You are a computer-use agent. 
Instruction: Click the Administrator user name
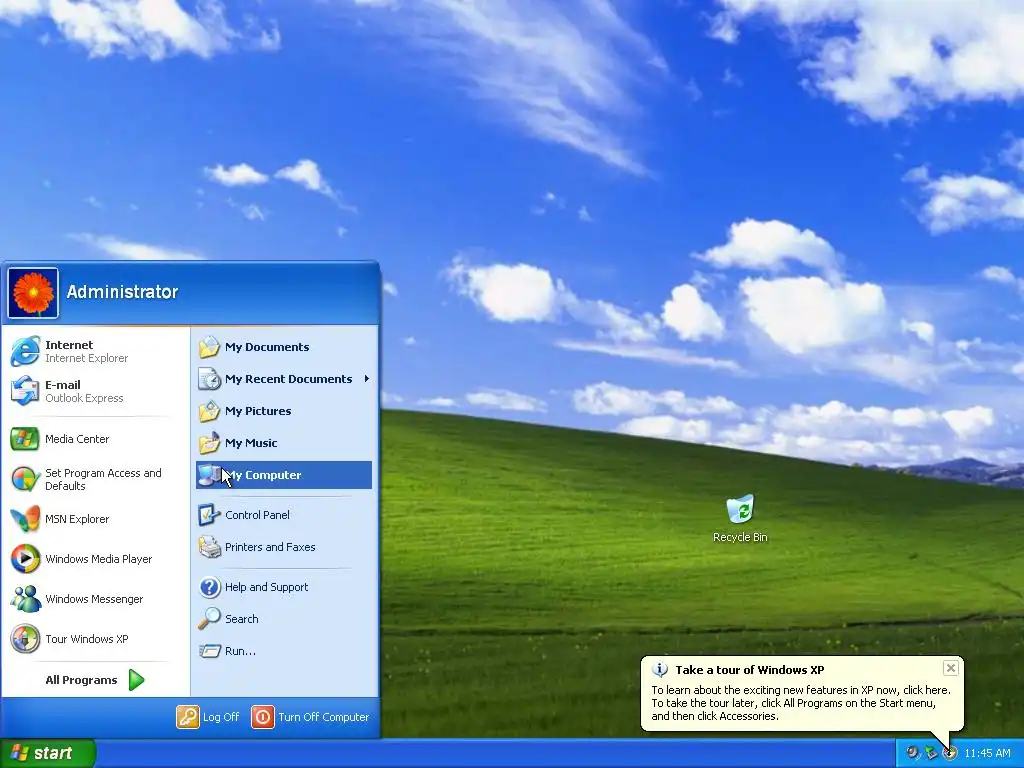point(122,292)
